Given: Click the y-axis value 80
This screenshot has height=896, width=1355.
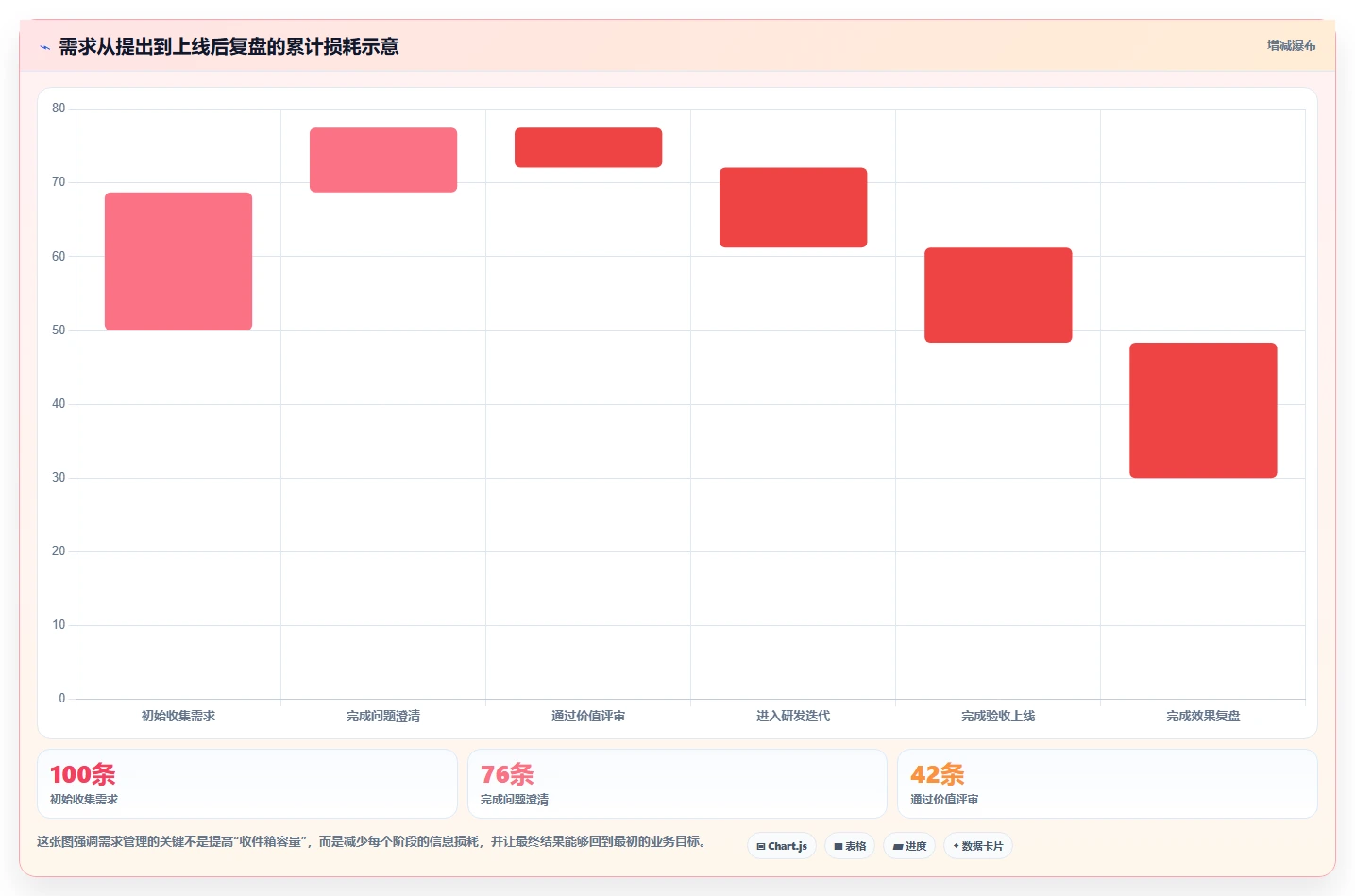Looking at the screenshot, I should click(59, 109).
